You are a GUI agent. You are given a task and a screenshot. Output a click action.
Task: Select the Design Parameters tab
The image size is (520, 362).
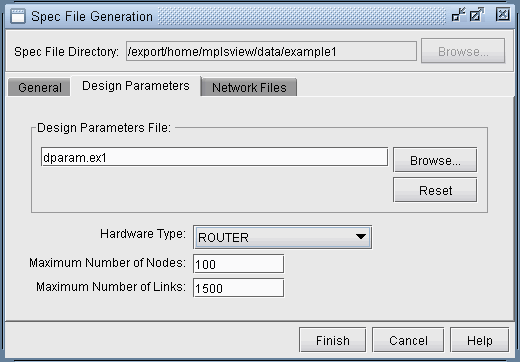click(136, 86)
